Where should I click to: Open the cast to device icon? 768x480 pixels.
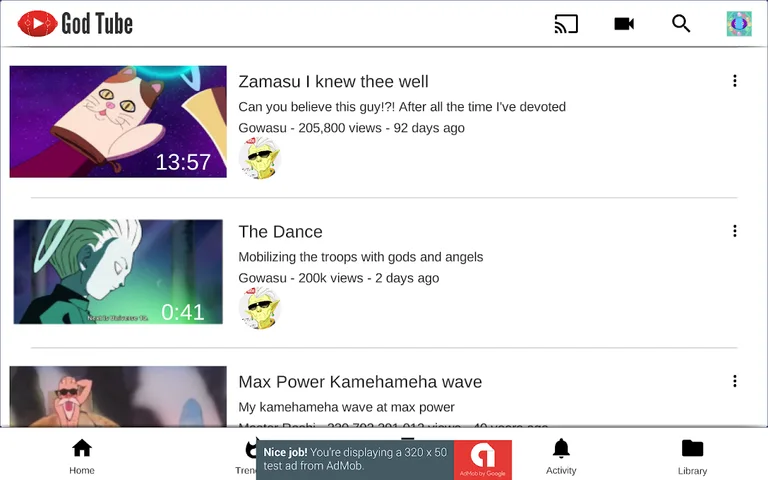coord(566,24)
